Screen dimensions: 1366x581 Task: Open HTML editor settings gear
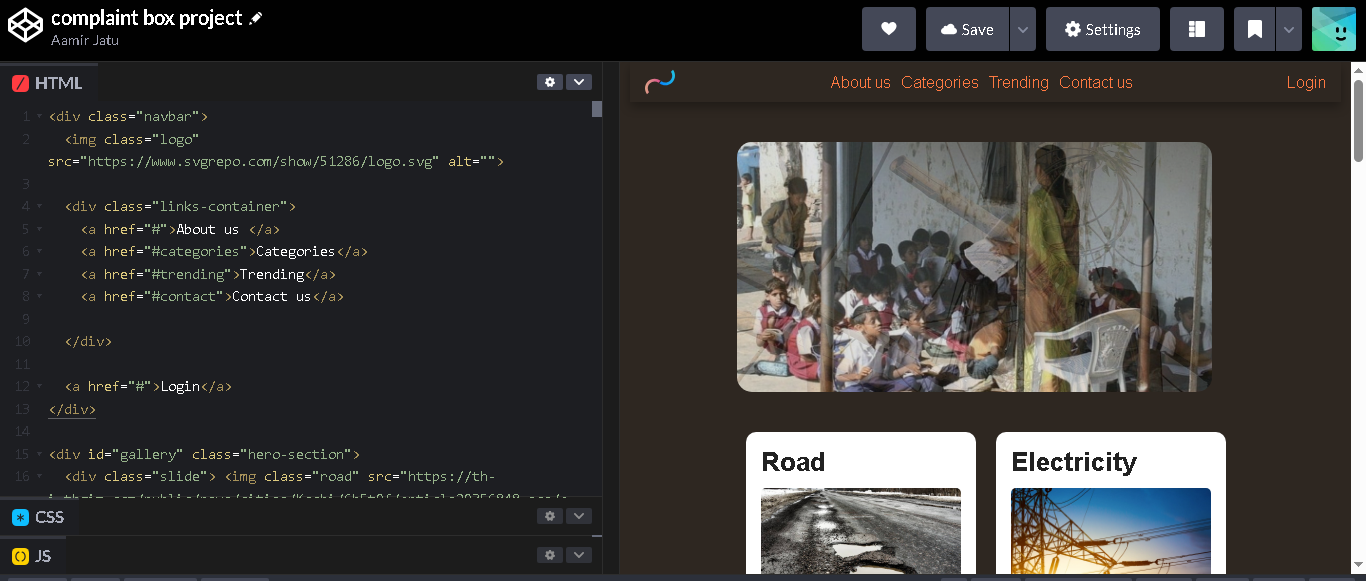[x=549, y=82]
